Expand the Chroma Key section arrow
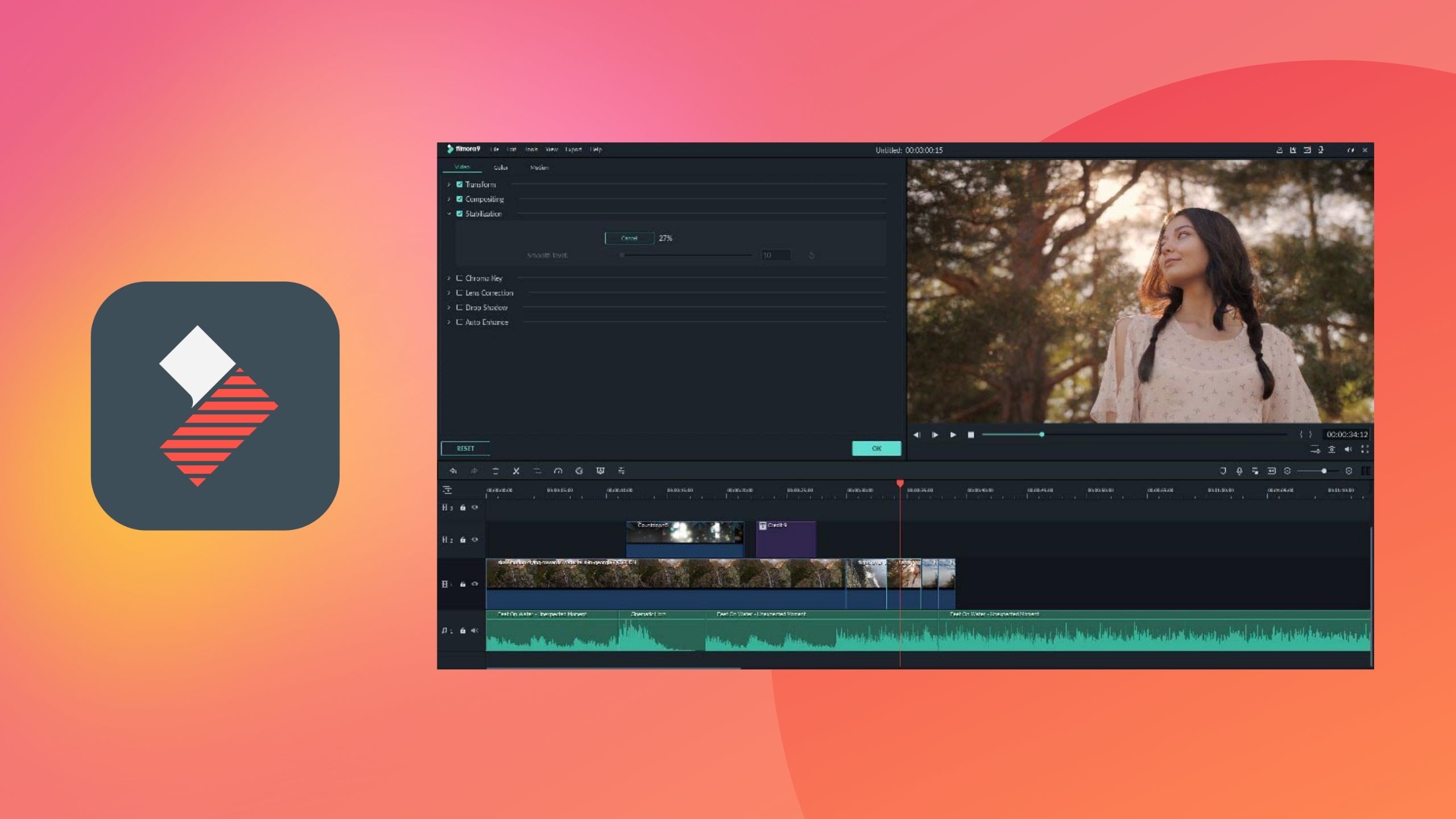1456x819 pixels. coord(449,278)
